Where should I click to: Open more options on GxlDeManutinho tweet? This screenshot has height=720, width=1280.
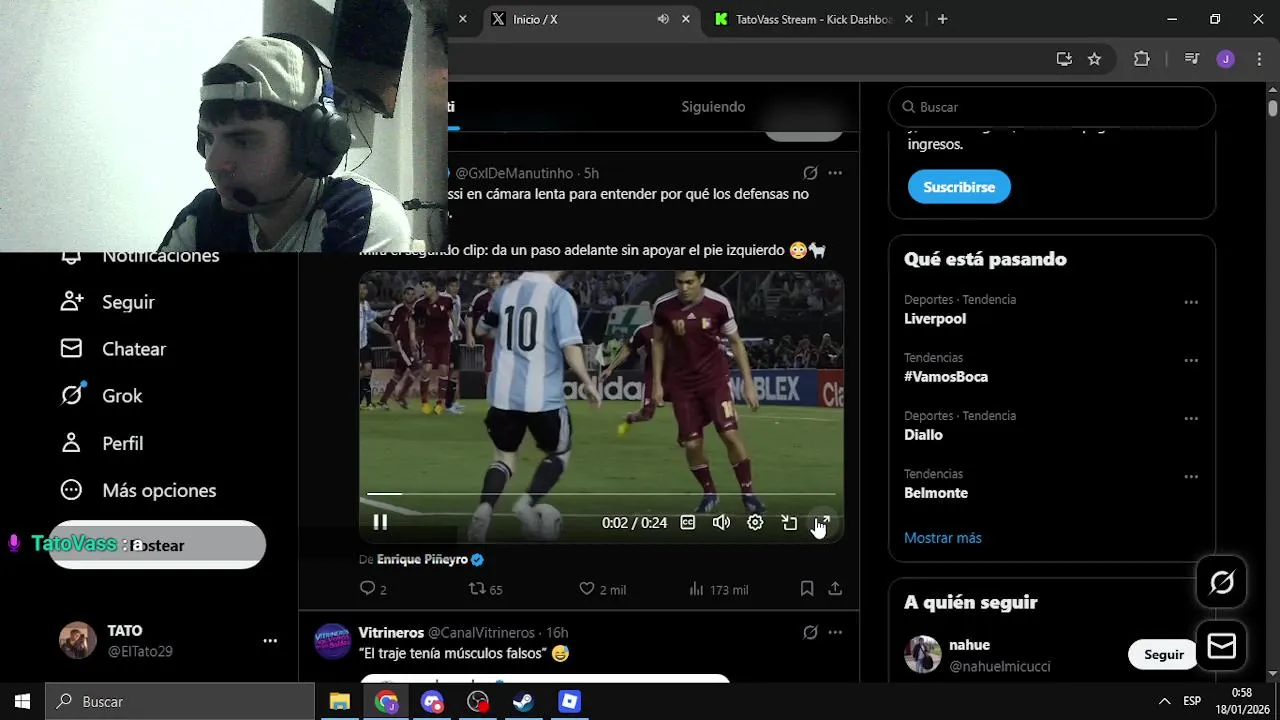tap(835, 173)
